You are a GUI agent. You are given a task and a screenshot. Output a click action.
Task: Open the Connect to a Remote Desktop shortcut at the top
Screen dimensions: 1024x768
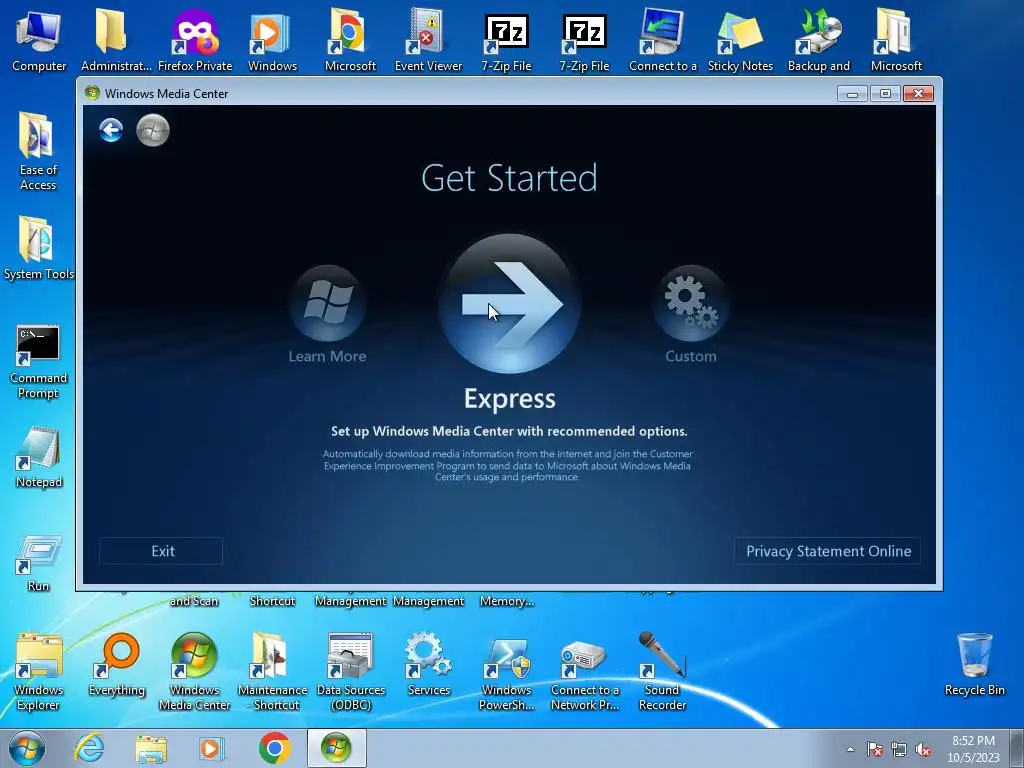tap(662, 40)
